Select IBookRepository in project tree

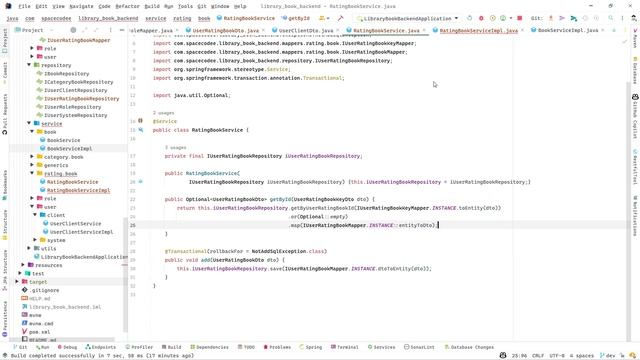[67, 74]
